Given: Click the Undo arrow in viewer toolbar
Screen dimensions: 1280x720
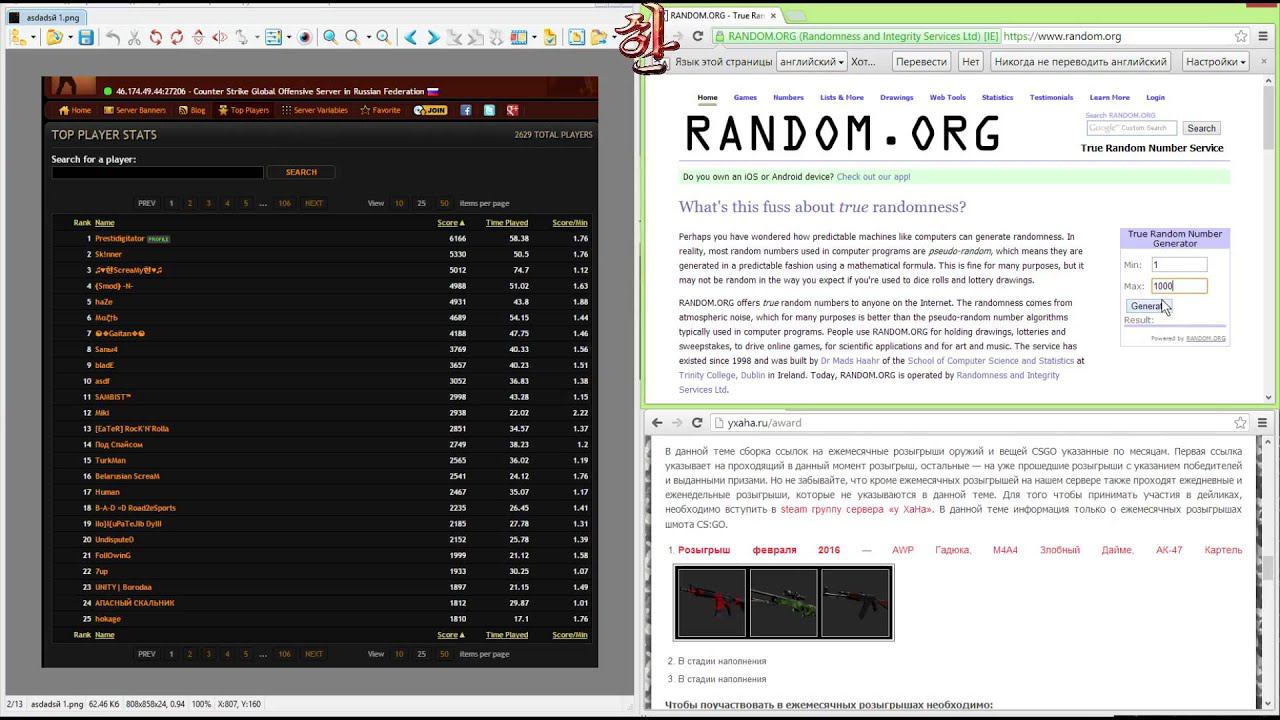Looking at the screenshot, I should tap(113, 38).
